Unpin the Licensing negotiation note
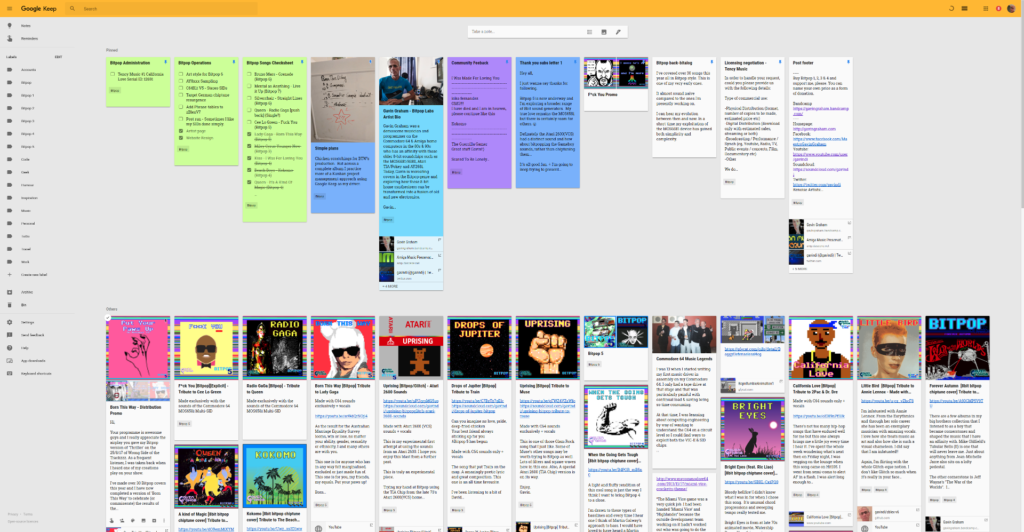 coord(780,62)
